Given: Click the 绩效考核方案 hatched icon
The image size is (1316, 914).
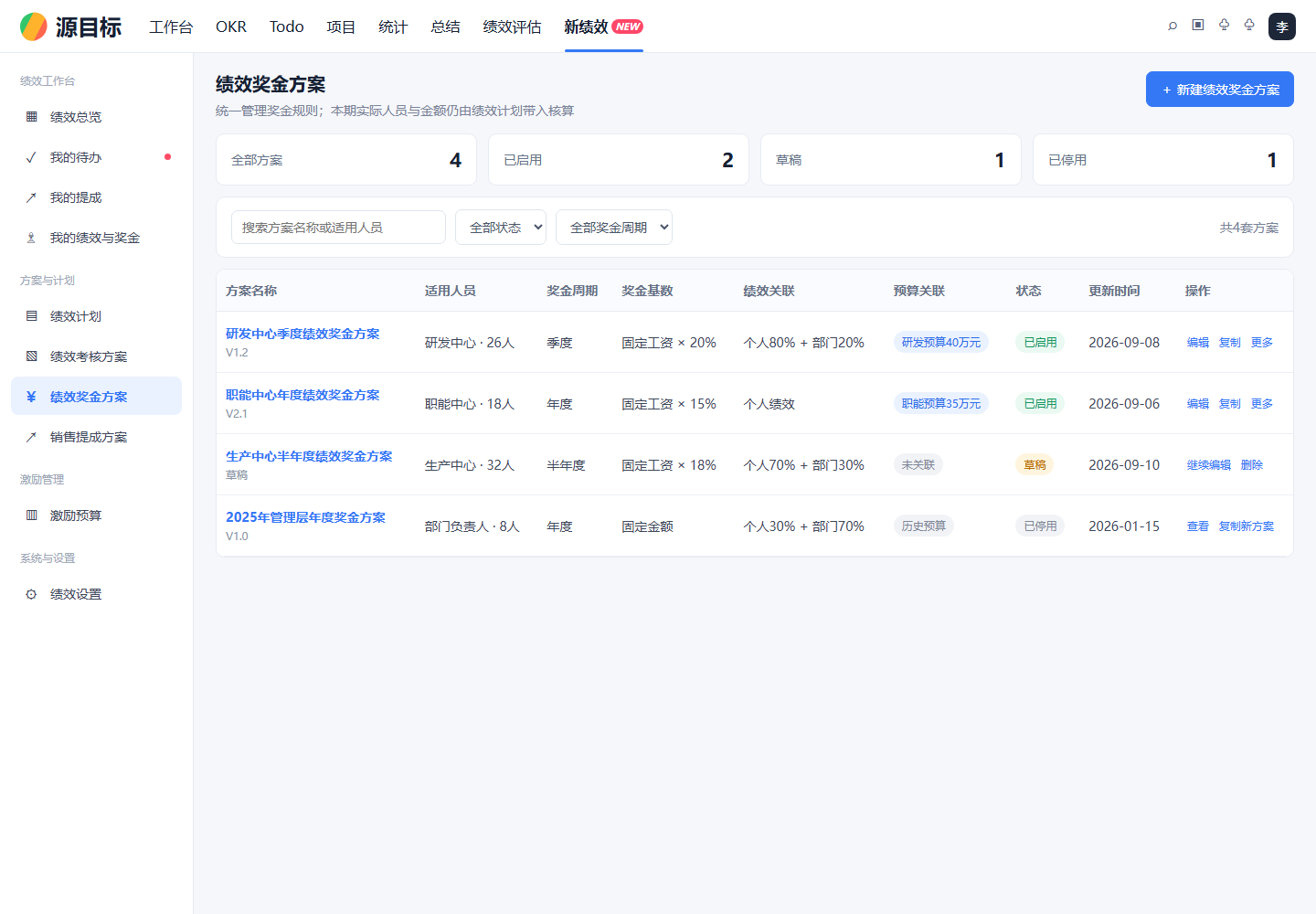Looking at the screenshot, I should tap(32, 356).
